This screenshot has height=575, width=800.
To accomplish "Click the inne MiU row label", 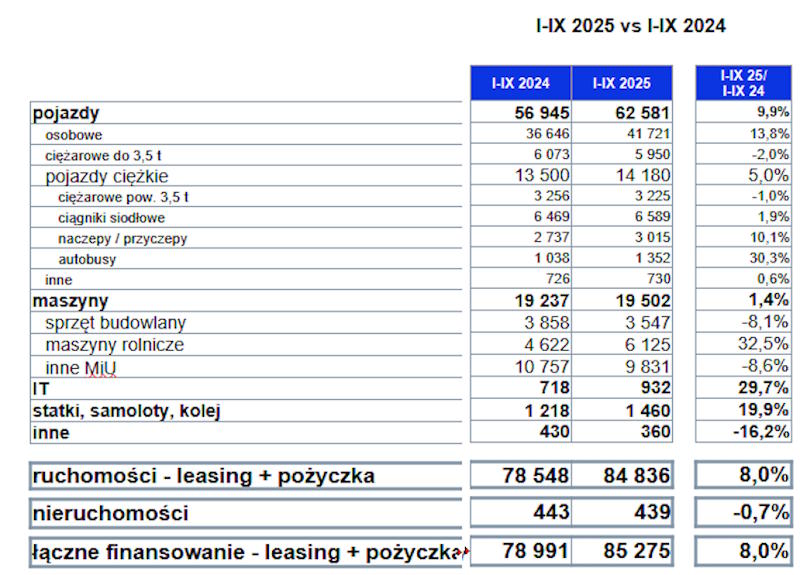I will (x=81, y=367).
